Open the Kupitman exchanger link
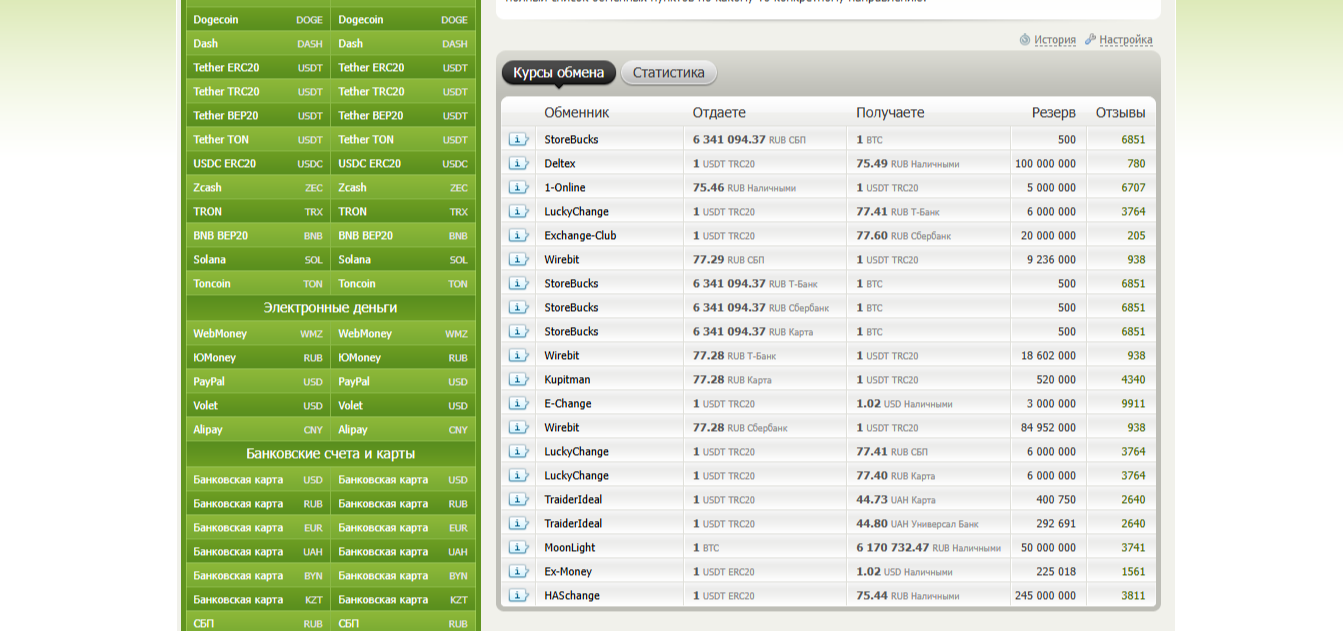The width and height of the screenshot is (1343, 631). point(567,379)
